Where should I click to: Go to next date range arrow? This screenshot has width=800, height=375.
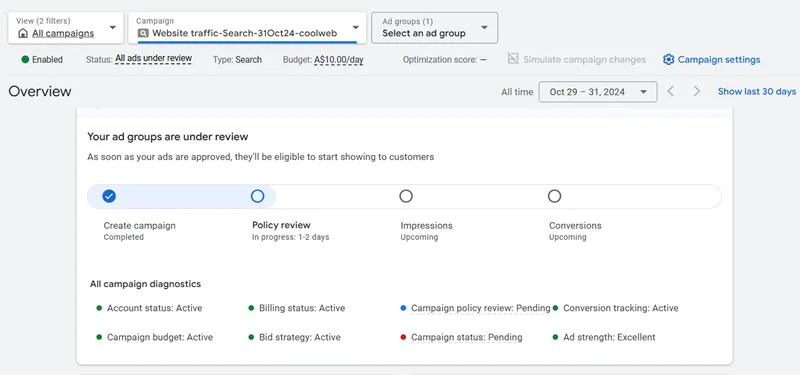pyautogui.click(x=696, y=91)
